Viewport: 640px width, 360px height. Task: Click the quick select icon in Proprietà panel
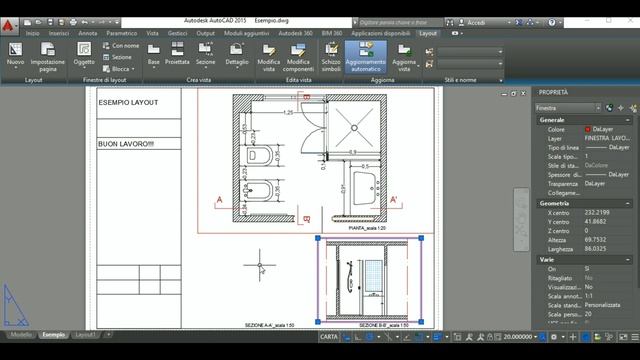tap(633, 108)
